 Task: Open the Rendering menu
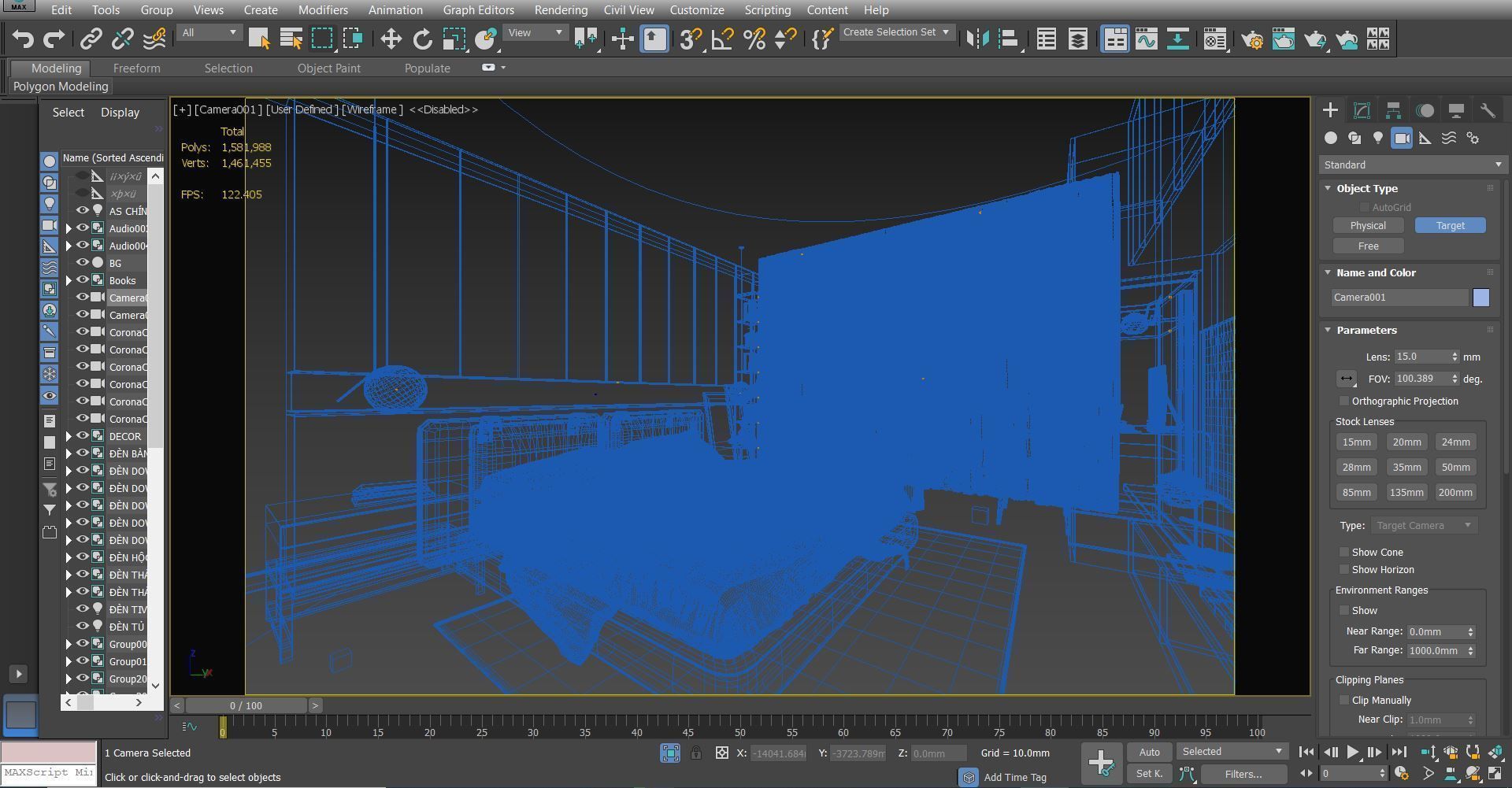[561, 10]
